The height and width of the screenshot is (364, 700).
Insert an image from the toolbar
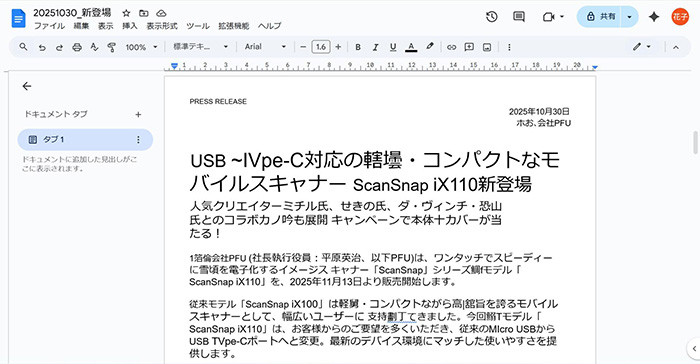pos(487,47)
